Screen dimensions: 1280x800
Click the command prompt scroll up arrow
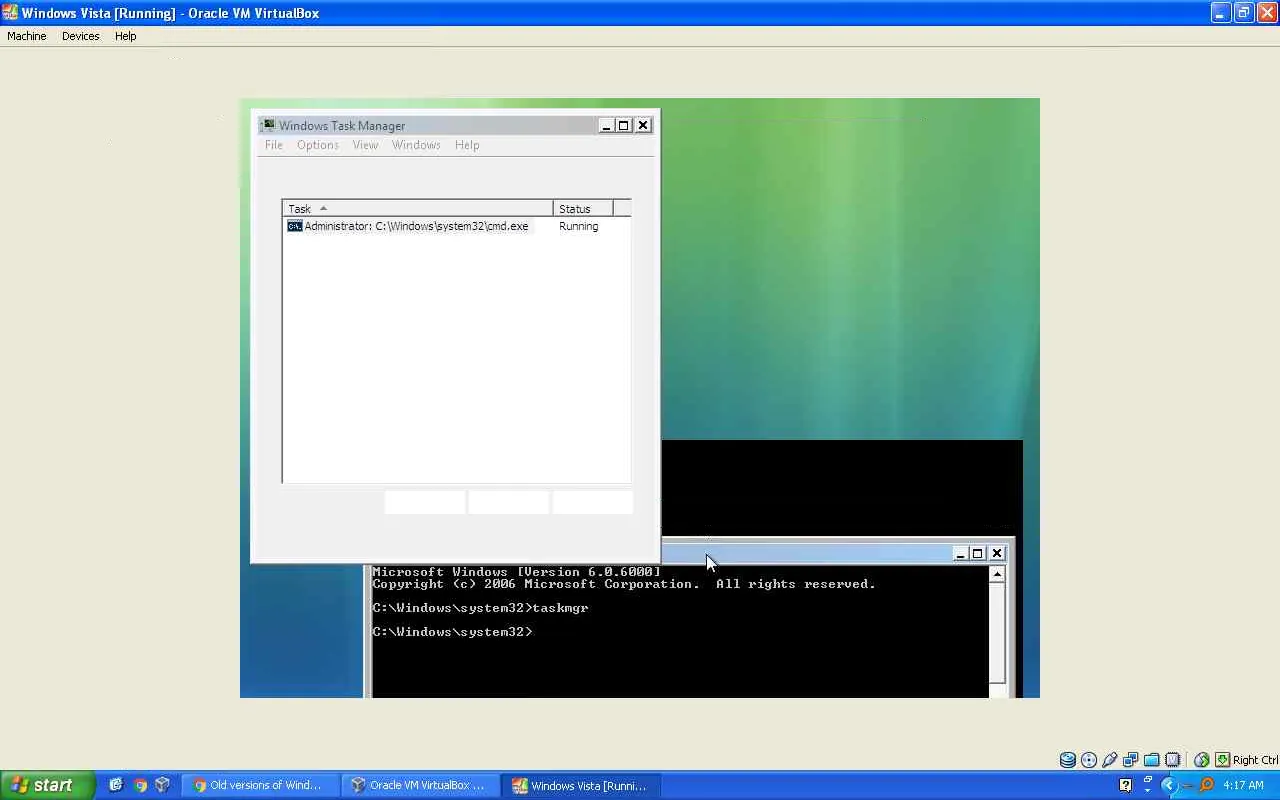(x=997, y=574)
